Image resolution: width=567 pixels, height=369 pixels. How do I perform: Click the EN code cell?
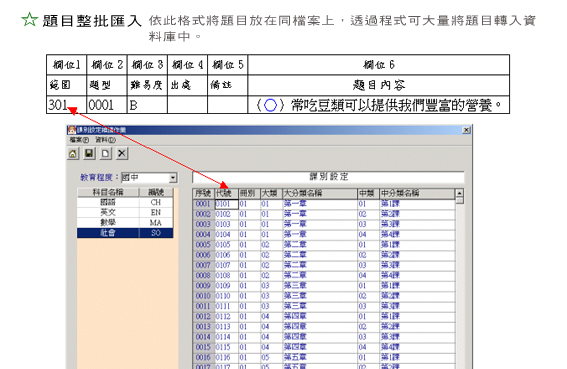[x=156, y=212]
